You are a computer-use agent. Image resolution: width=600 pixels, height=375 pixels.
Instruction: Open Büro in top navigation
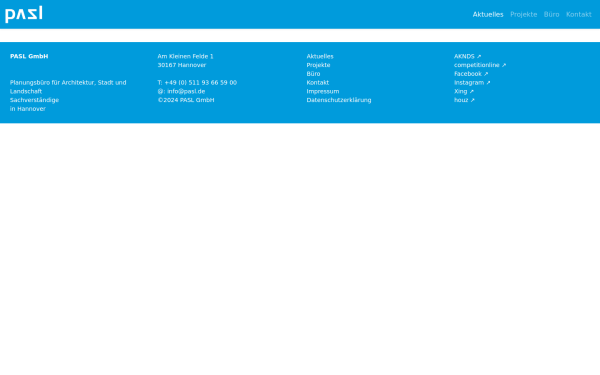point(551,15)
